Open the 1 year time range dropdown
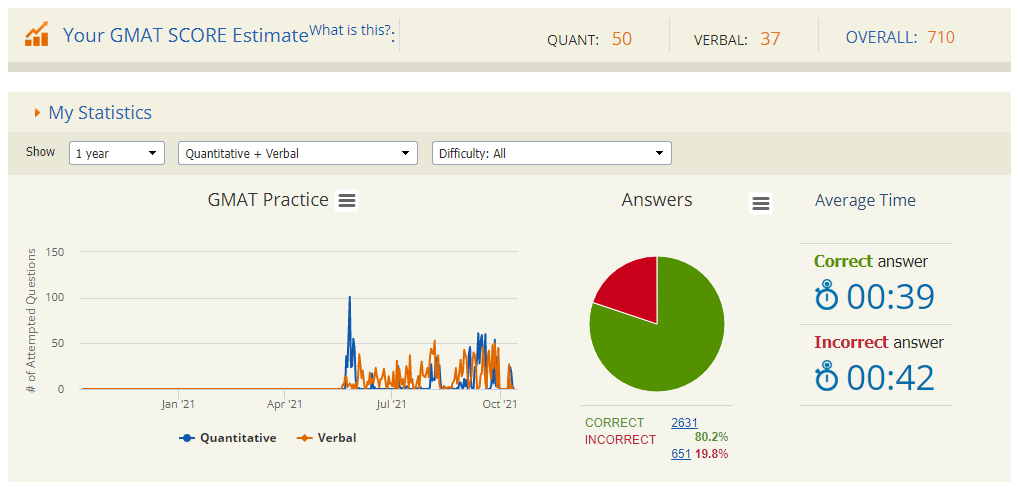 (117, 153)
